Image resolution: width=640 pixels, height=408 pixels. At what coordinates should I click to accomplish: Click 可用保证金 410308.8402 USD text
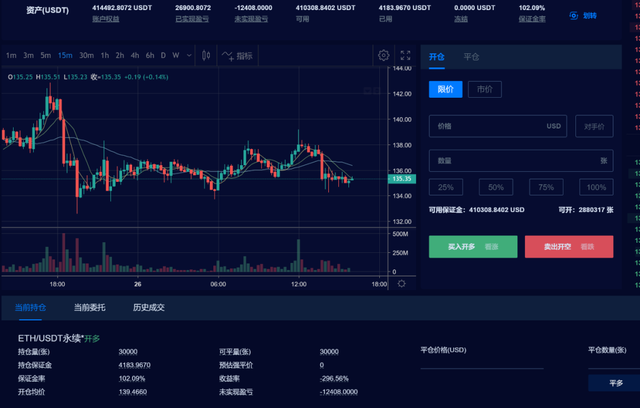point(476,210)
